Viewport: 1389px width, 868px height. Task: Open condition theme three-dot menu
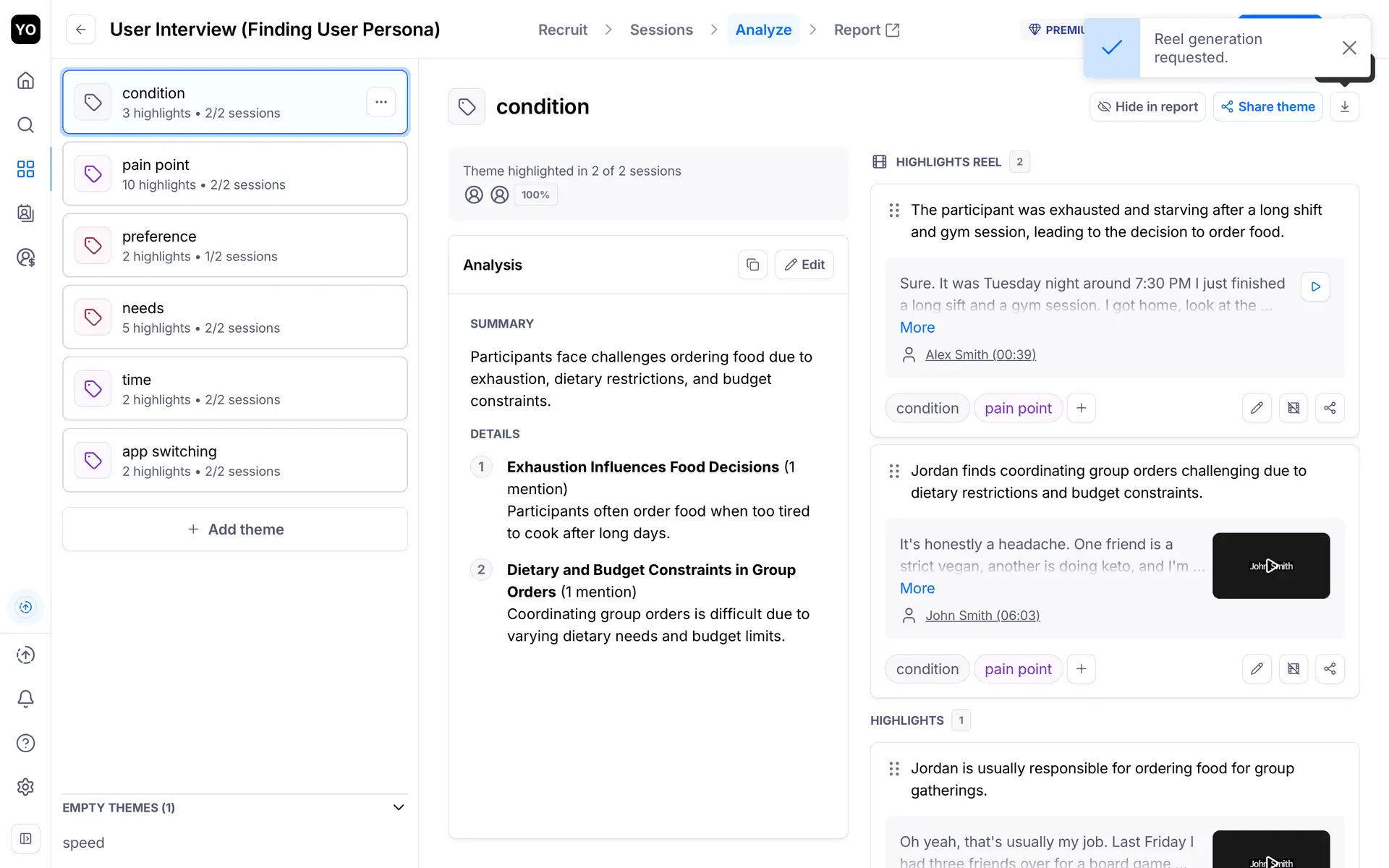tap(381, 102)
